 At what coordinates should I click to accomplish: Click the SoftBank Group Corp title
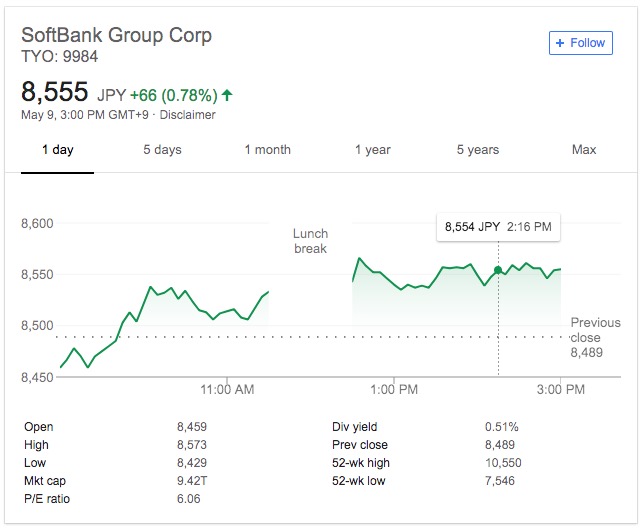[117, 35]
